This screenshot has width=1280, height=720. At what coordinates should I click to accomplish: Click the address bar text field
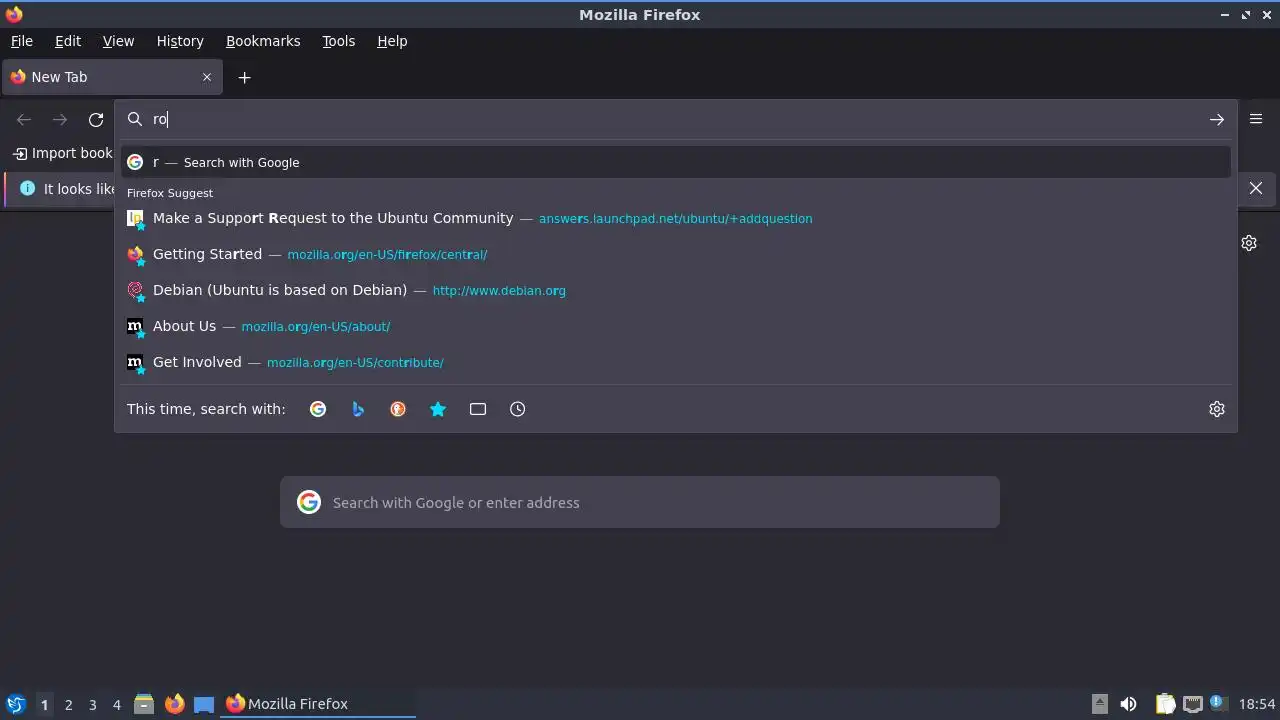pyautogui.click(x=676, y=119)
